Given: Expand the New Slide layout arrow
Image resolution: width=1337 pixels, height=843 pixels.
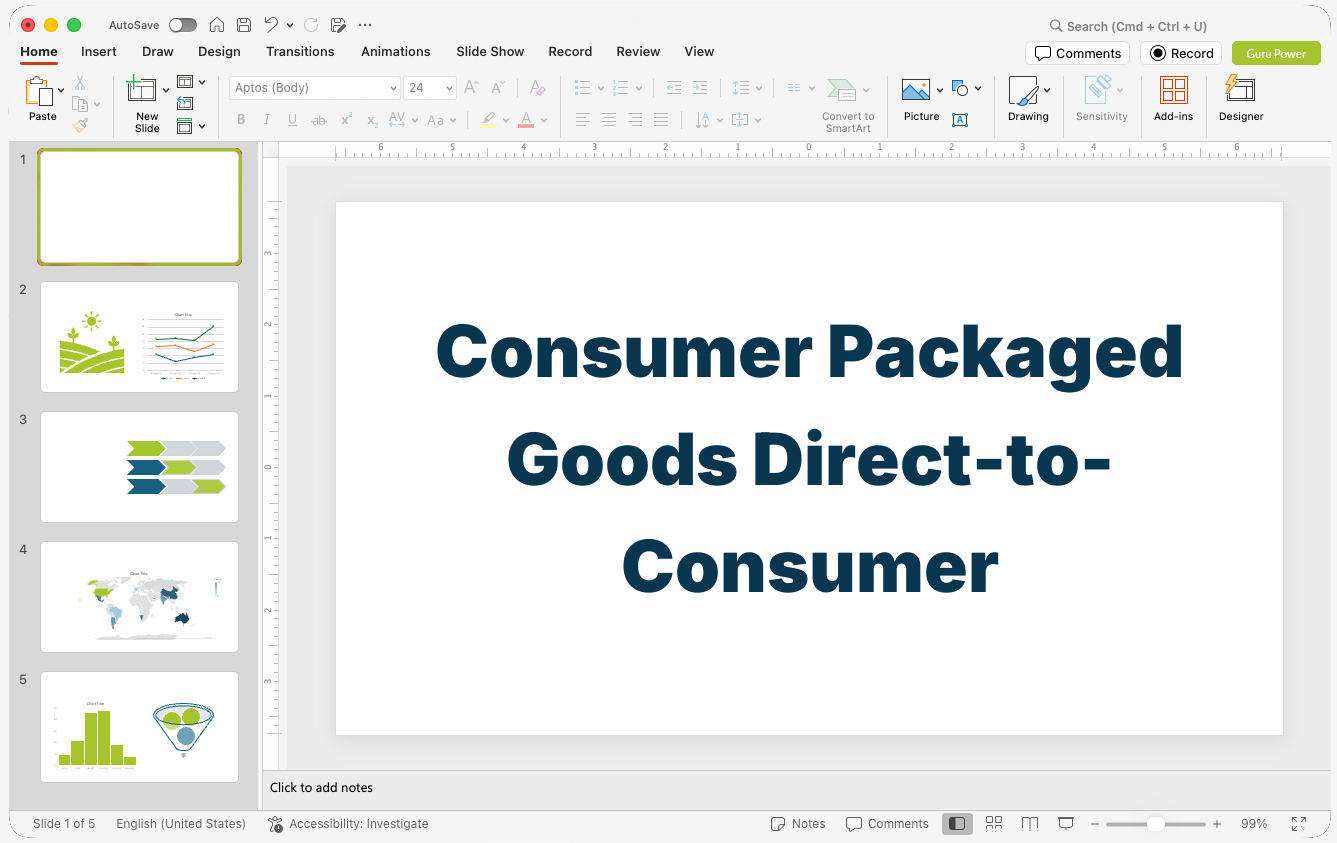Looking at the screenshot, I should coord(166,91).
